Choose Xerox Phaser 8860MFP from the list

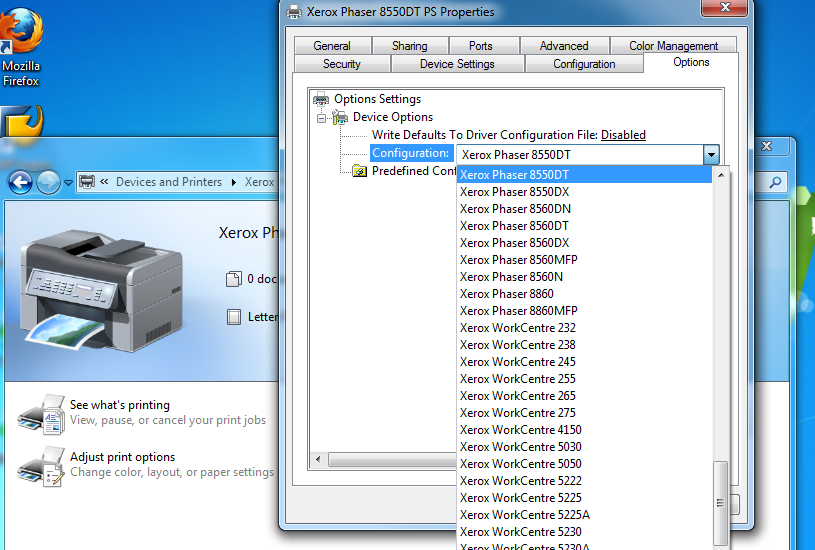click(x=584, y=311)
